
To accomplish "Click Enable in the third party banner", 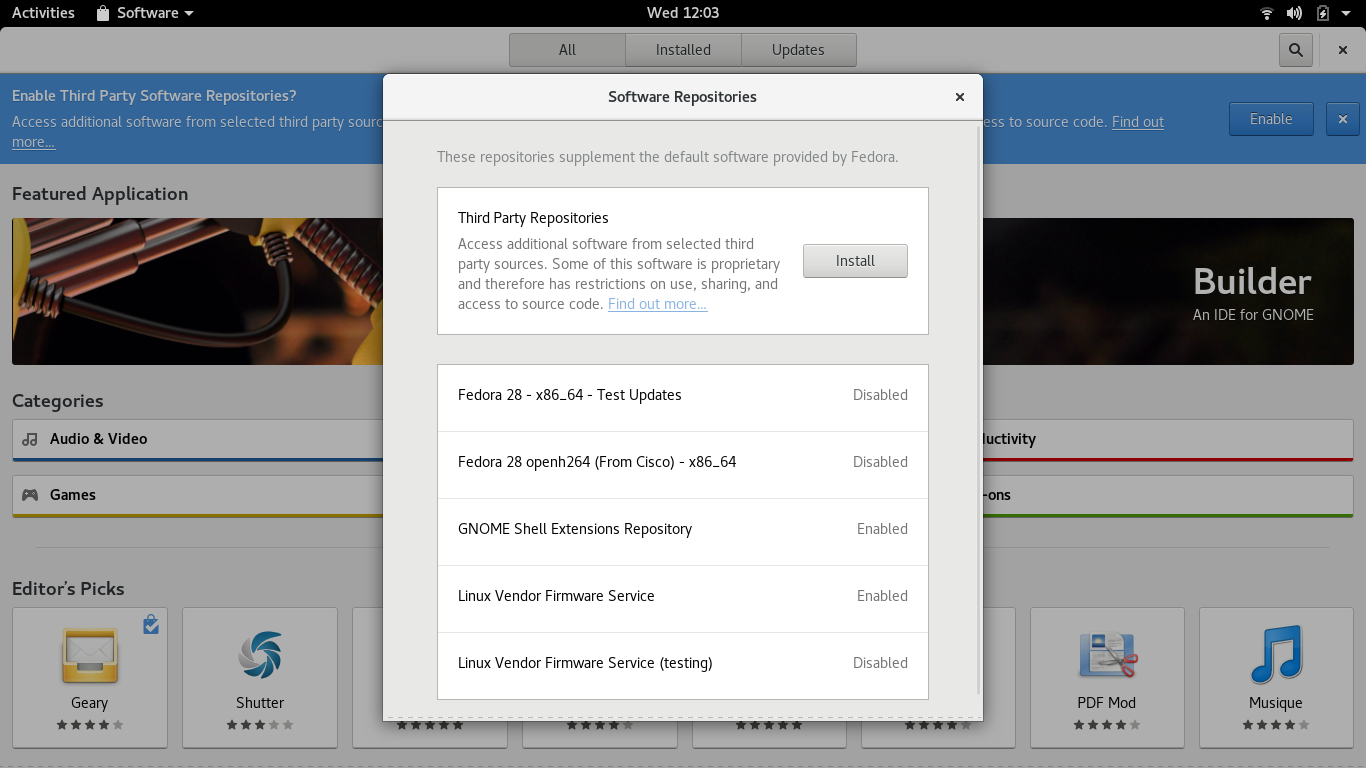I will (1271, 119).
